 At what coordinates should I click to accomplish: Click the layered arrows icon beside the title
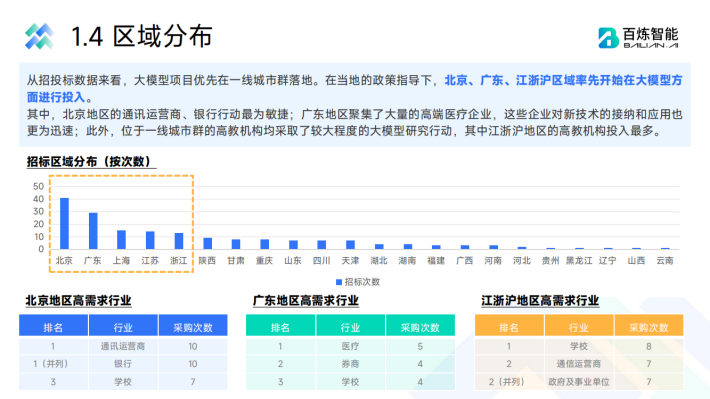[x=39, y=36]
